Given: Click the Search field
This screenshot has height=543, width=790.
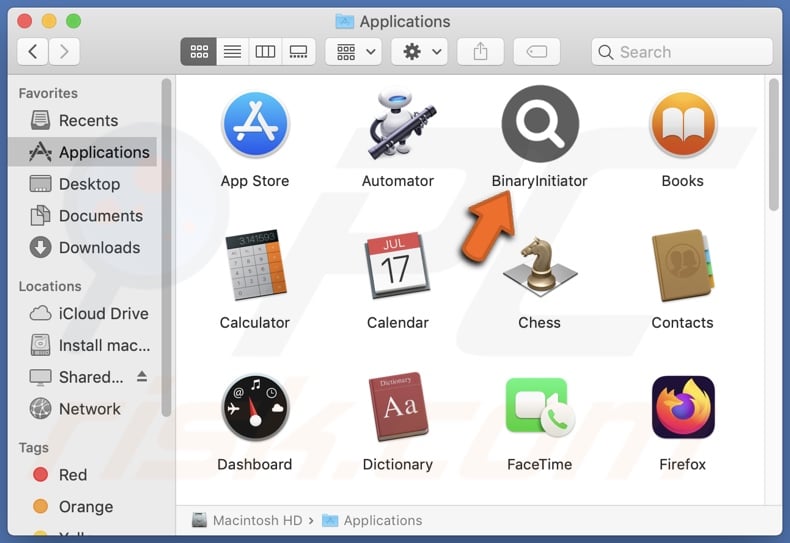Looking at the screenshot, I should click(x=682, y=51).
